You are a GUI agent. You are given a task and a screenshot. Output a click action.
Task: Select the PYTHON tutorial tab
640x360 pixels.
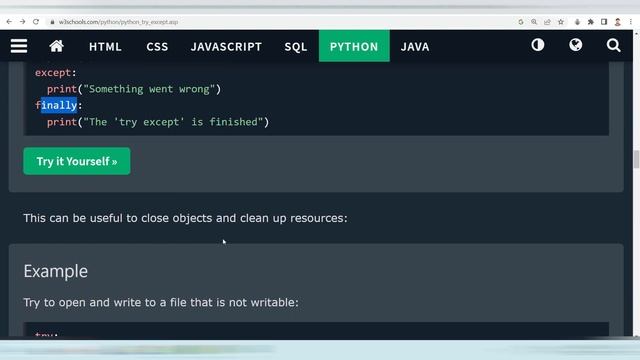pos(354,46)
